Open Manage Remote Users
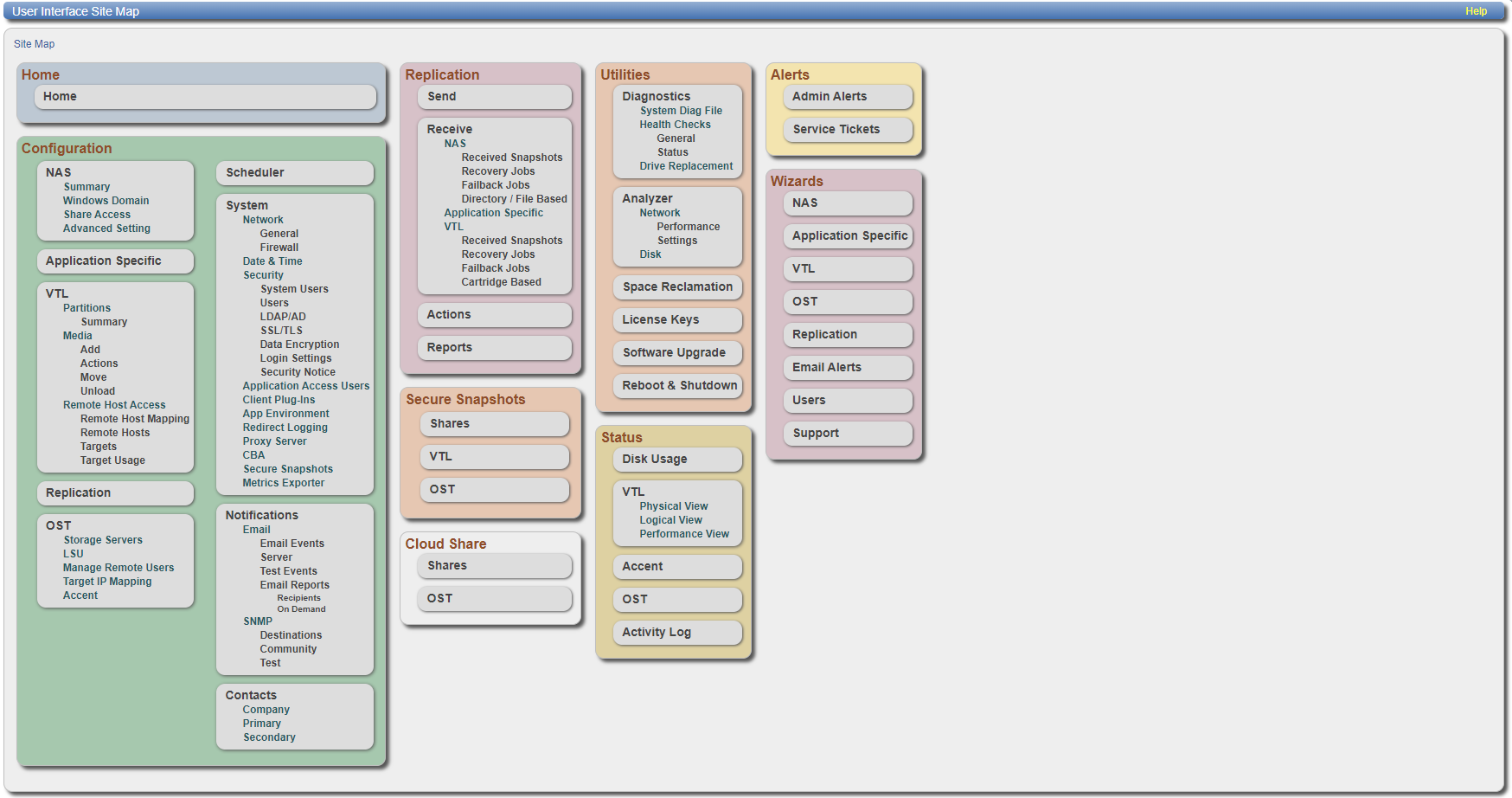The image size is (1512, 798). [x=119, y=568]
